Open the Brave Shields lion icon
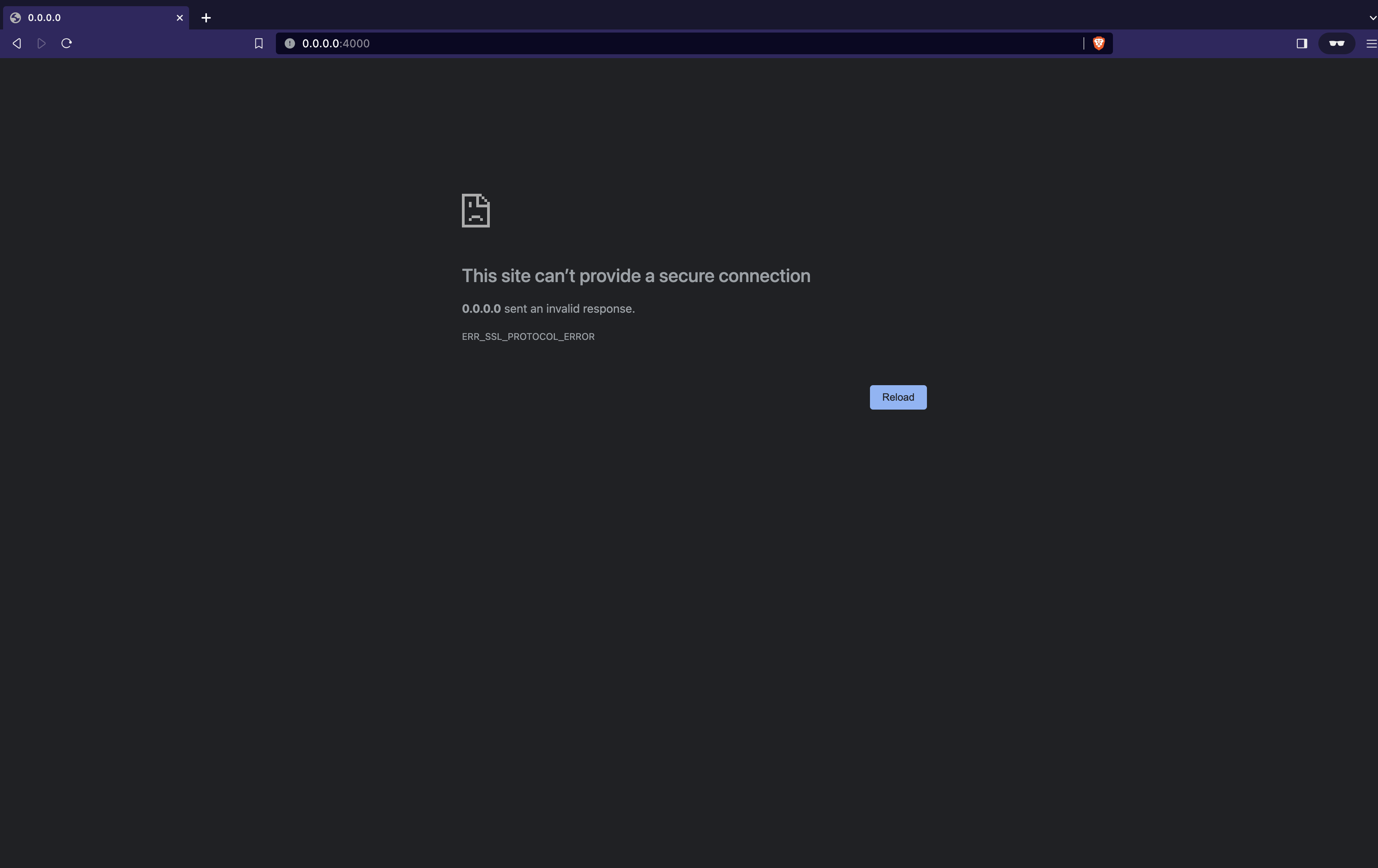Image resolution: width=1378 pixels, height=868 pixels. (1099, 43)
